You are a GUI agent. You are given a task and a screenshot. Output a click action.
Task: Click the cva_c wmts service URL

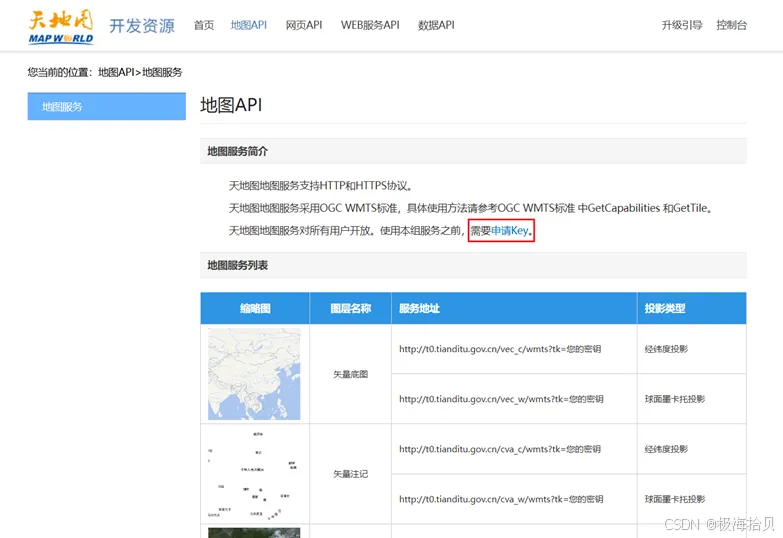500,449
